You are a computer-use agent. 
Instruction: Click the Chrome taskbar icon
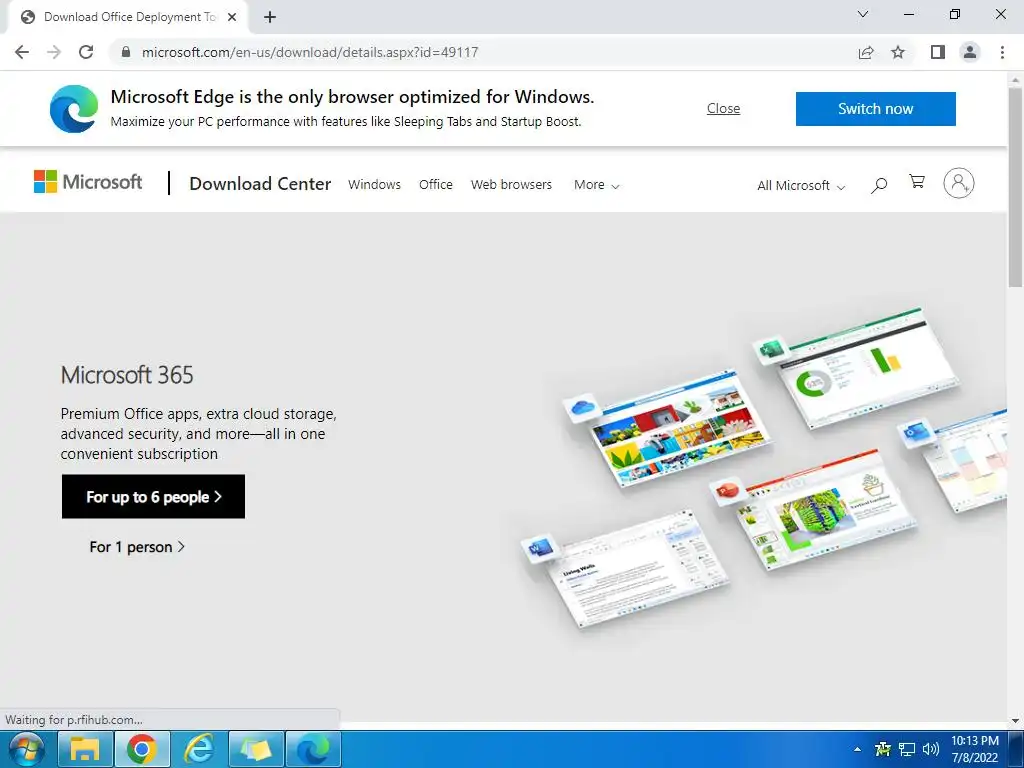pyautogui.click(x=142, y=749)
